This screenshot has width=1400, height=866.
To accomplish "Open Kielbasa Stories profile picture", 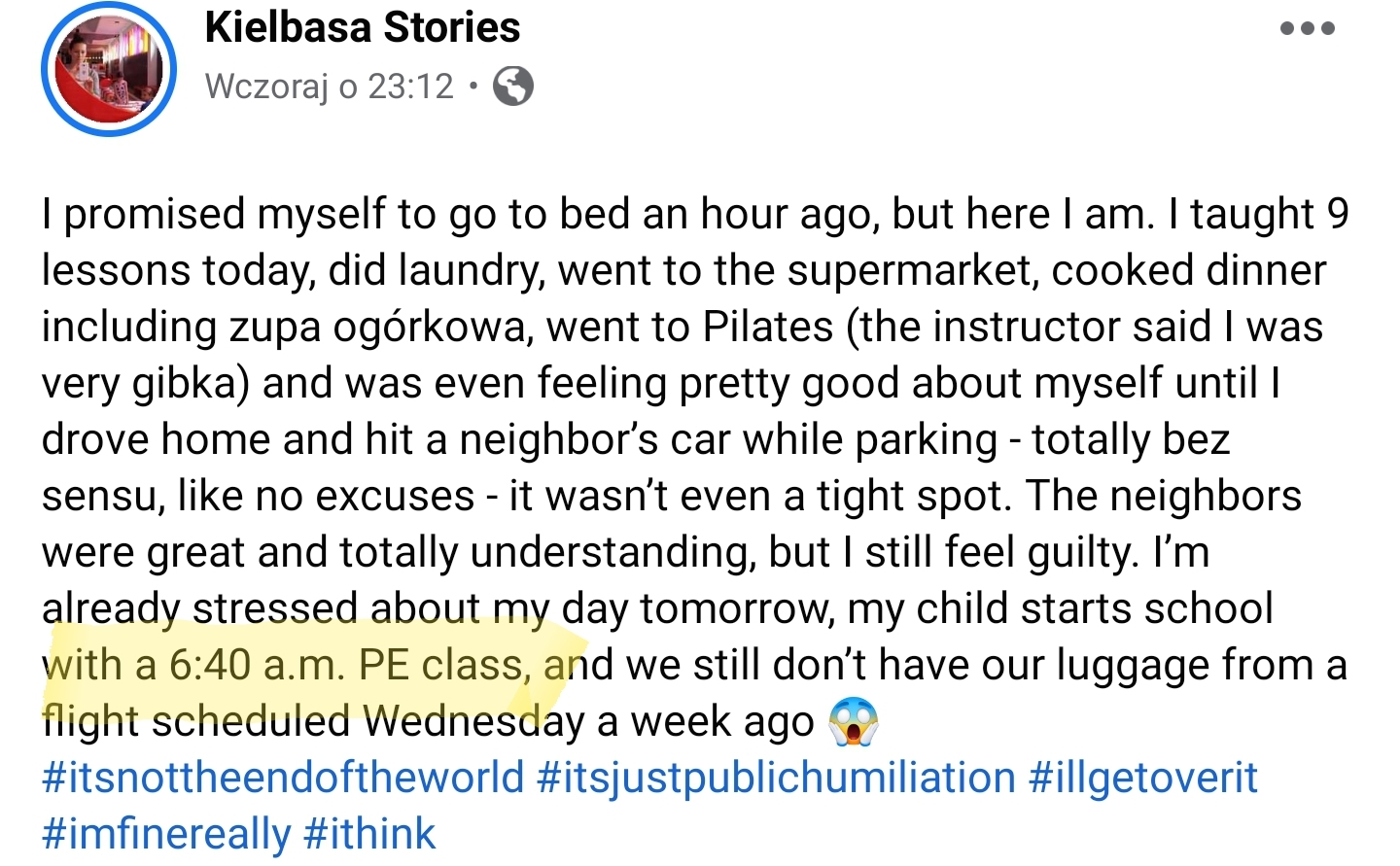I will (x=109, y=69).
